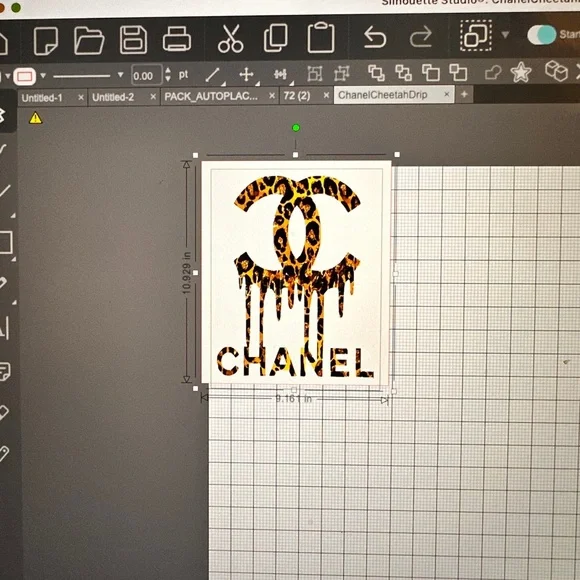Paste from clipboard icon

(x=321, y=38)
